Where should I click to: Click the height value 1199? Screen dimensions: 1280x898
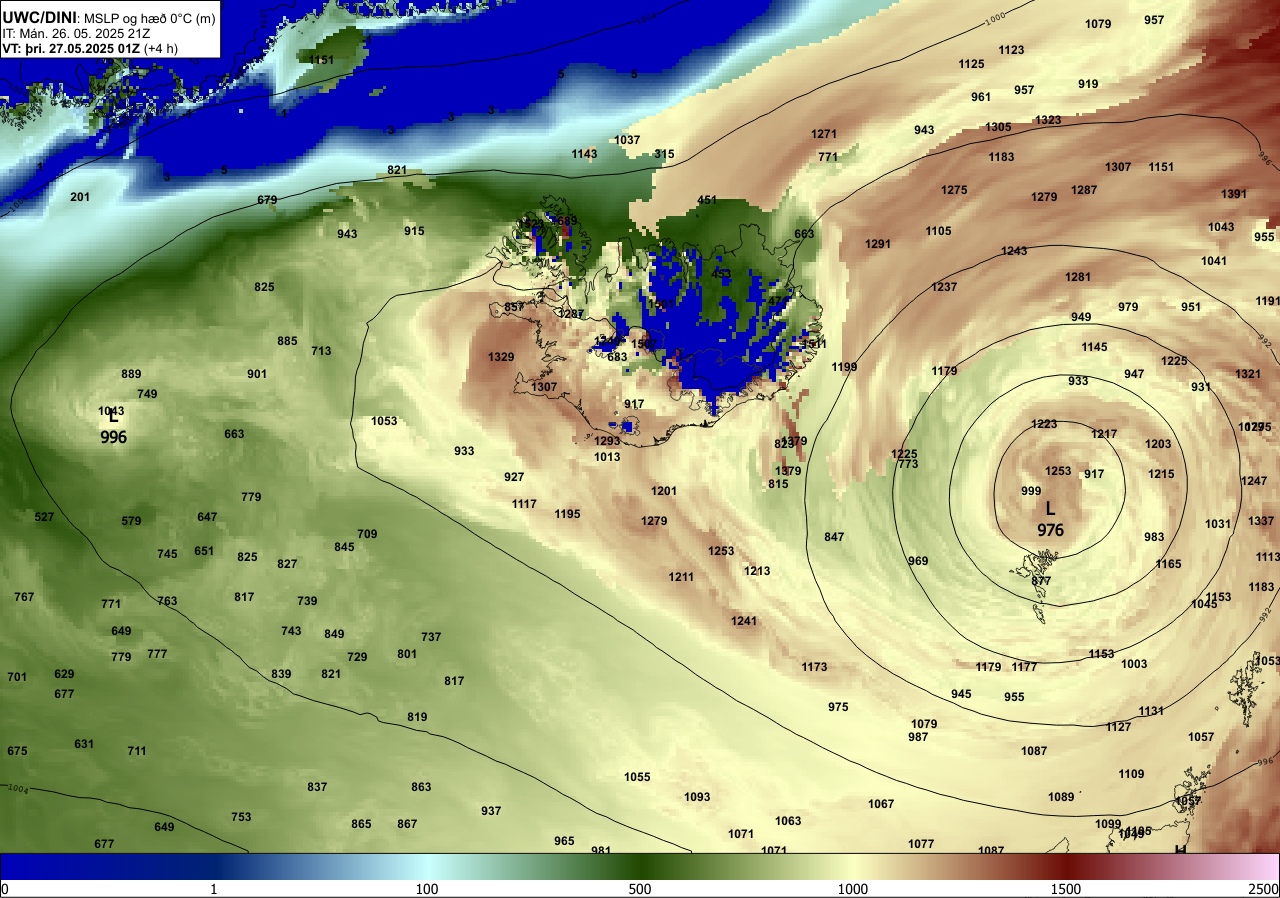(x=844, y=367)
